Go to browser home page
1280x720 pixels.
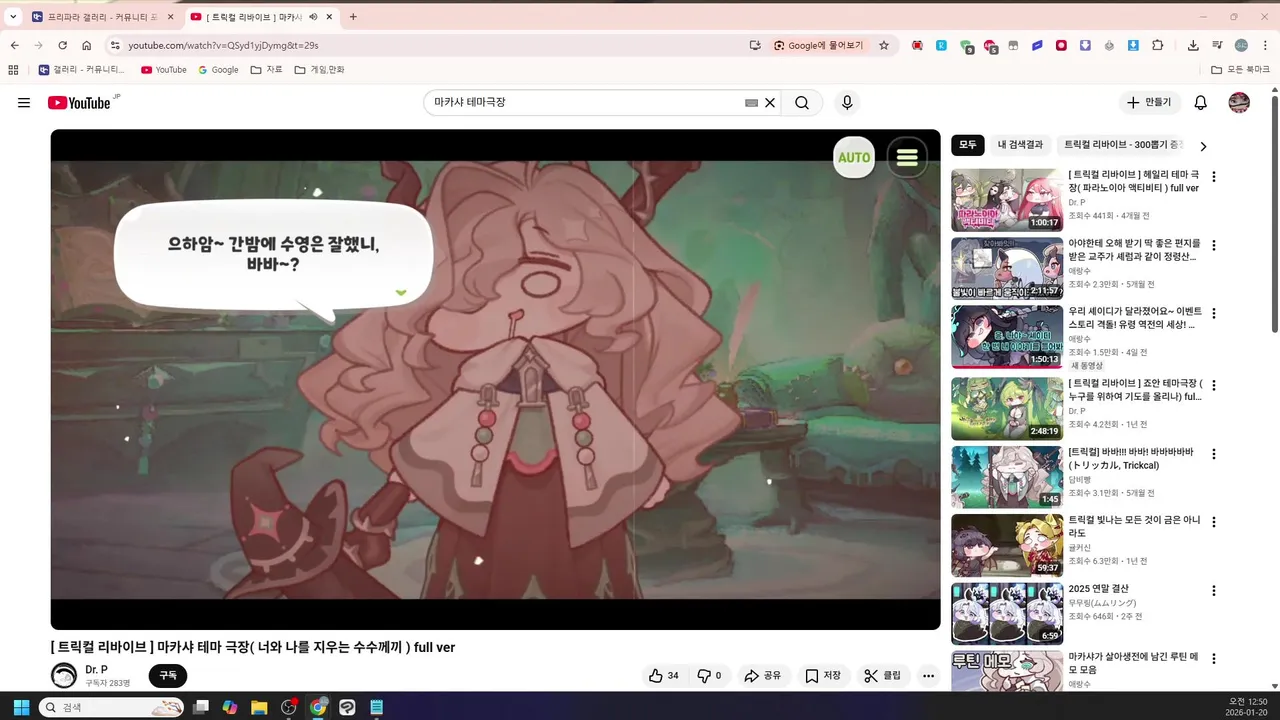tap(87, 45)
